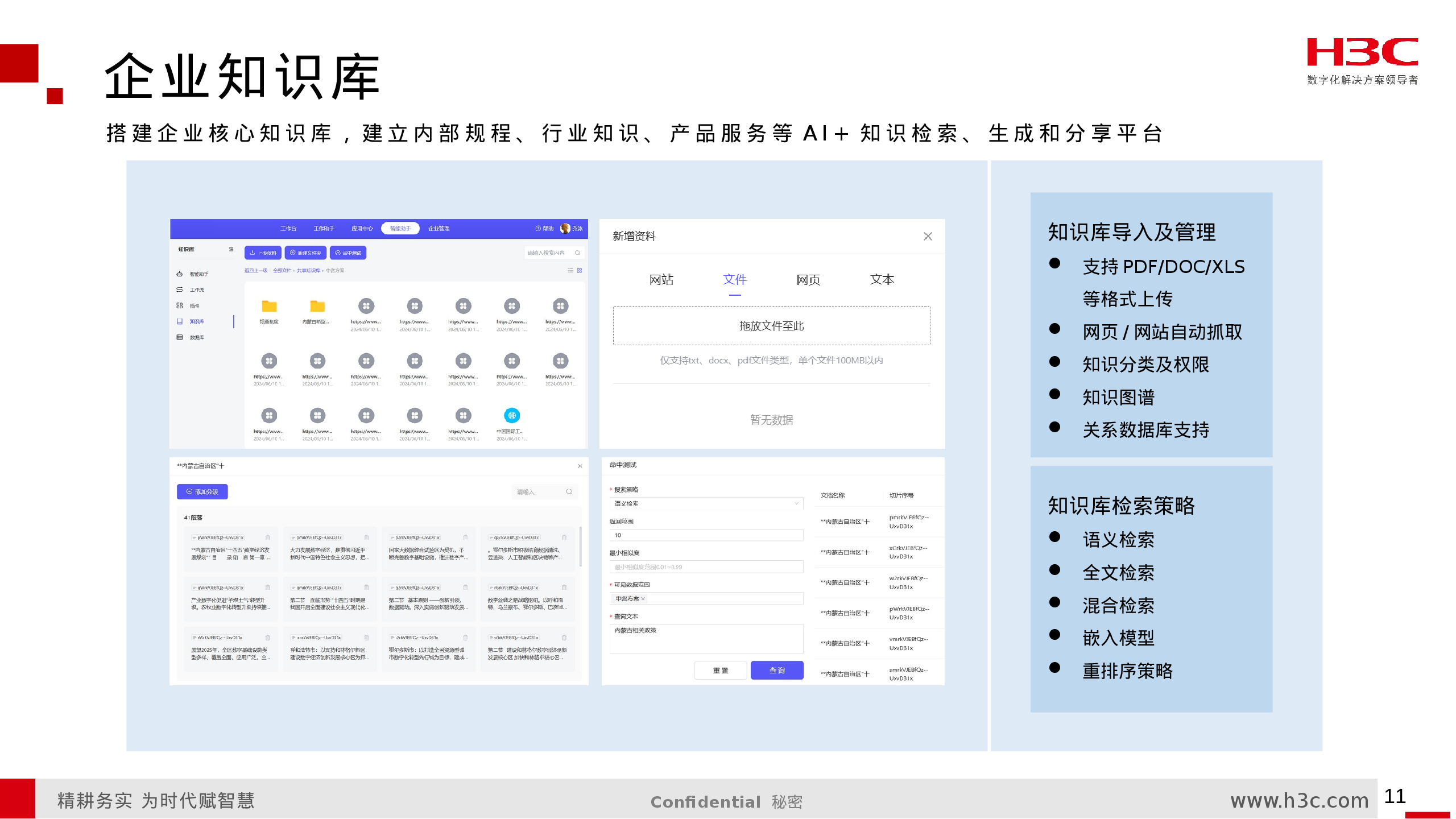Collapse the 知识库 sidebar menu icon

[231, 249]
